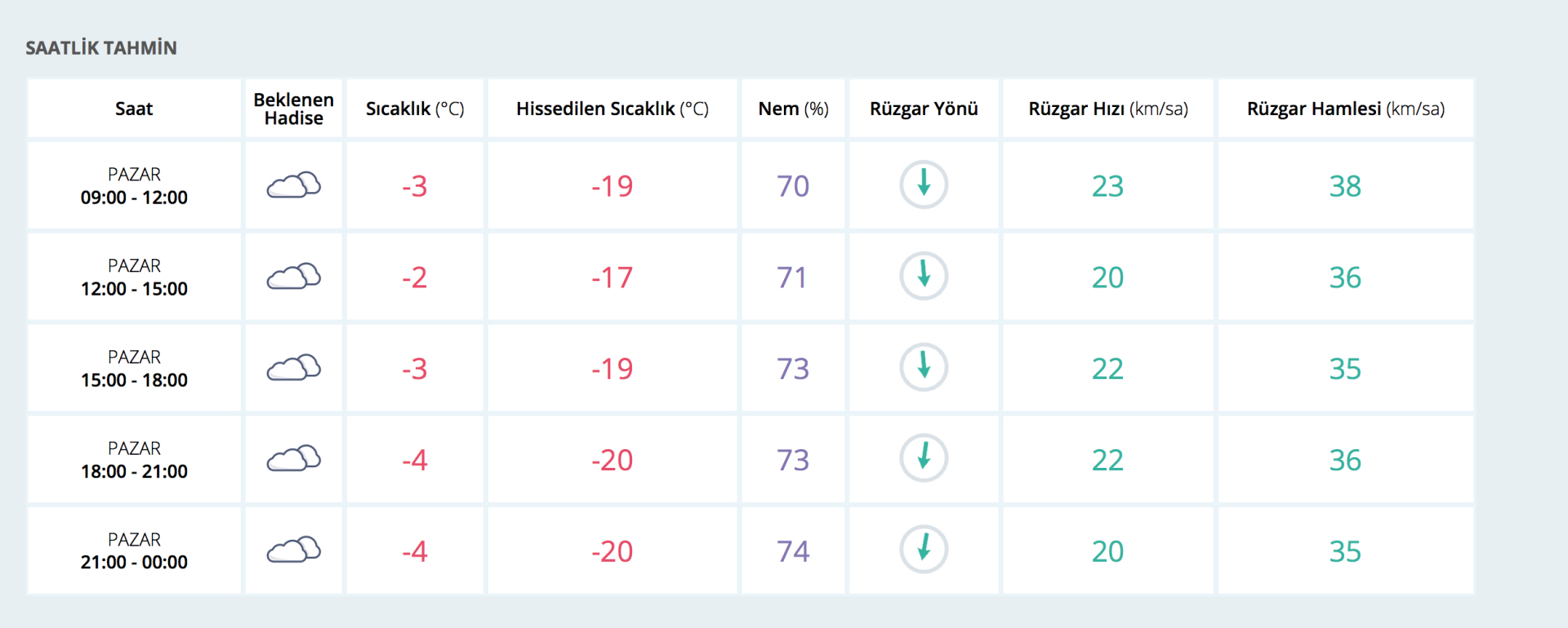Image resolution: width=1568 pixels, height=628 pixels.
Task: Click the wind direction arrow for 18:00 - 21:00
Action: point(924,458)
